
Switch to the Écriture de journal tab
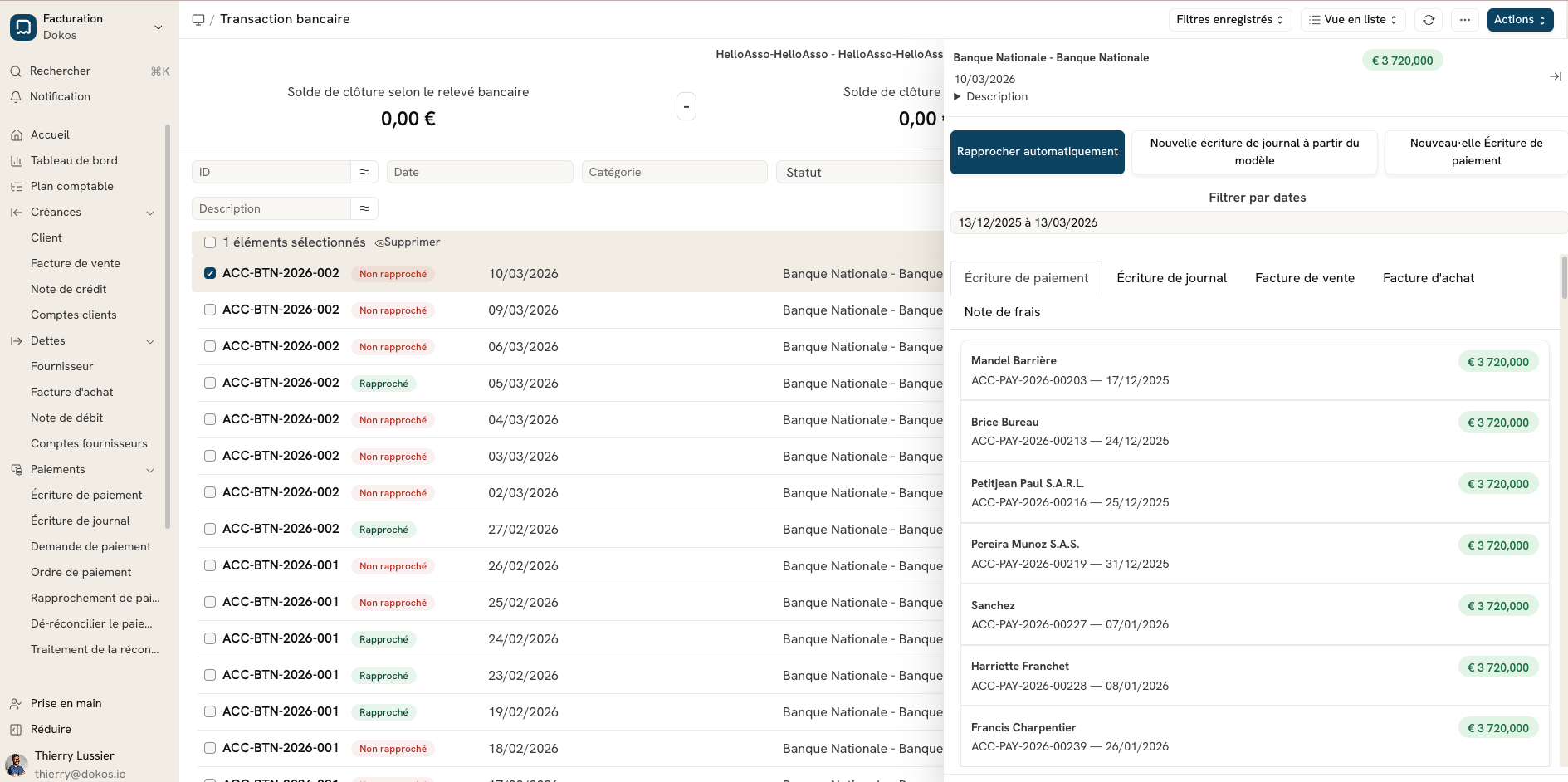[x=1171, y=278]
